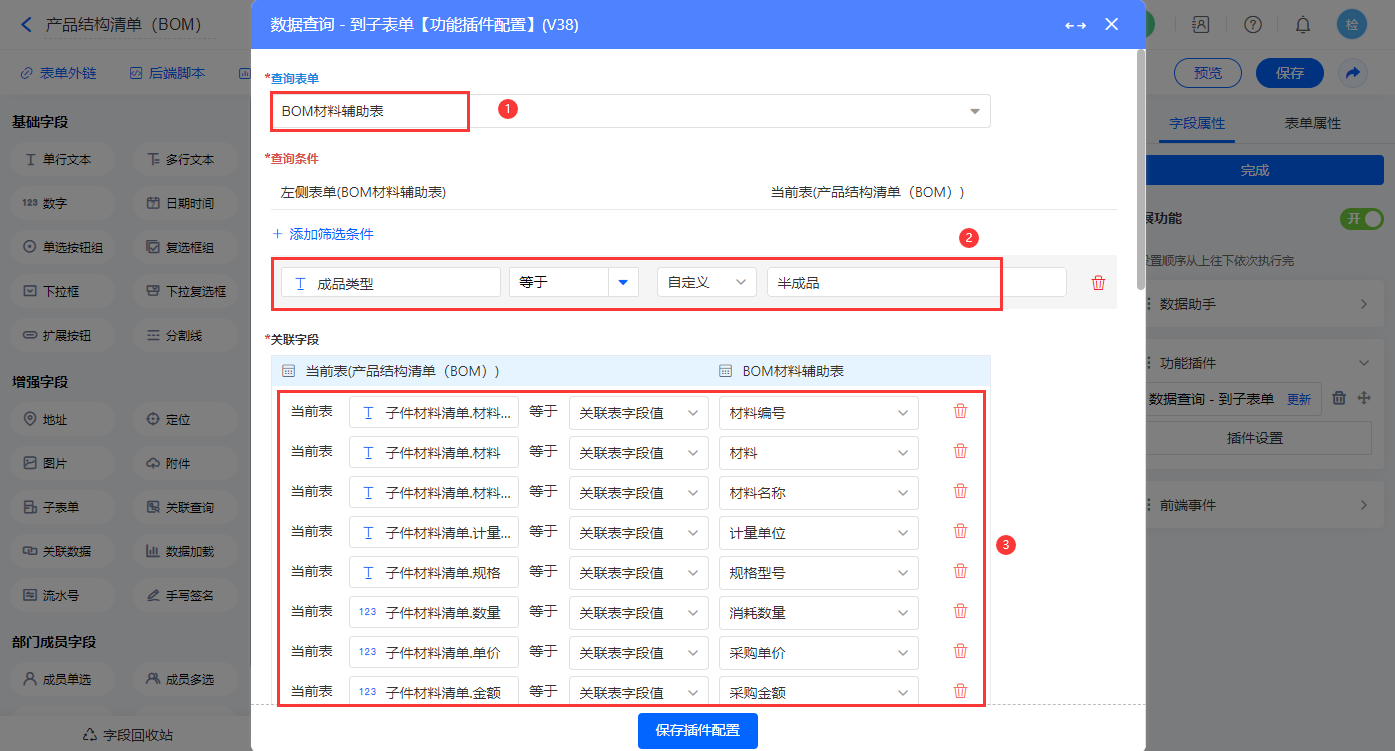1395x751 pixels.
Task: Click 添加筛选条件 link
Action: (x=323, y=234)
